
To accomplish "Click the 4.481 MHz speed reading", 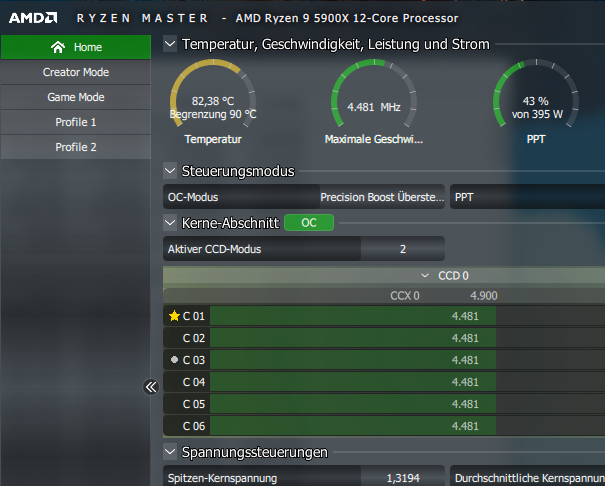I will [x=373, y=107].
